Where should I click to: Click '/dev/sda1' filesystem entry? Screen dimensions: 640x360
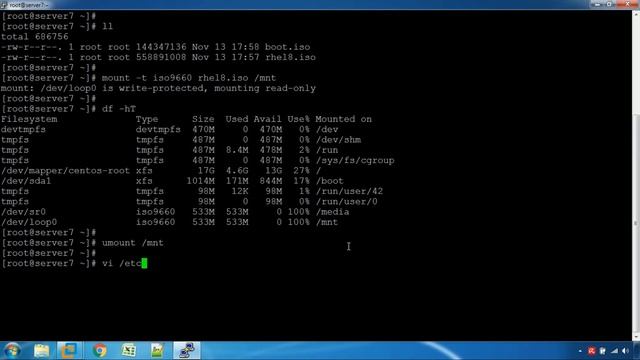click(x=26, y=181)
